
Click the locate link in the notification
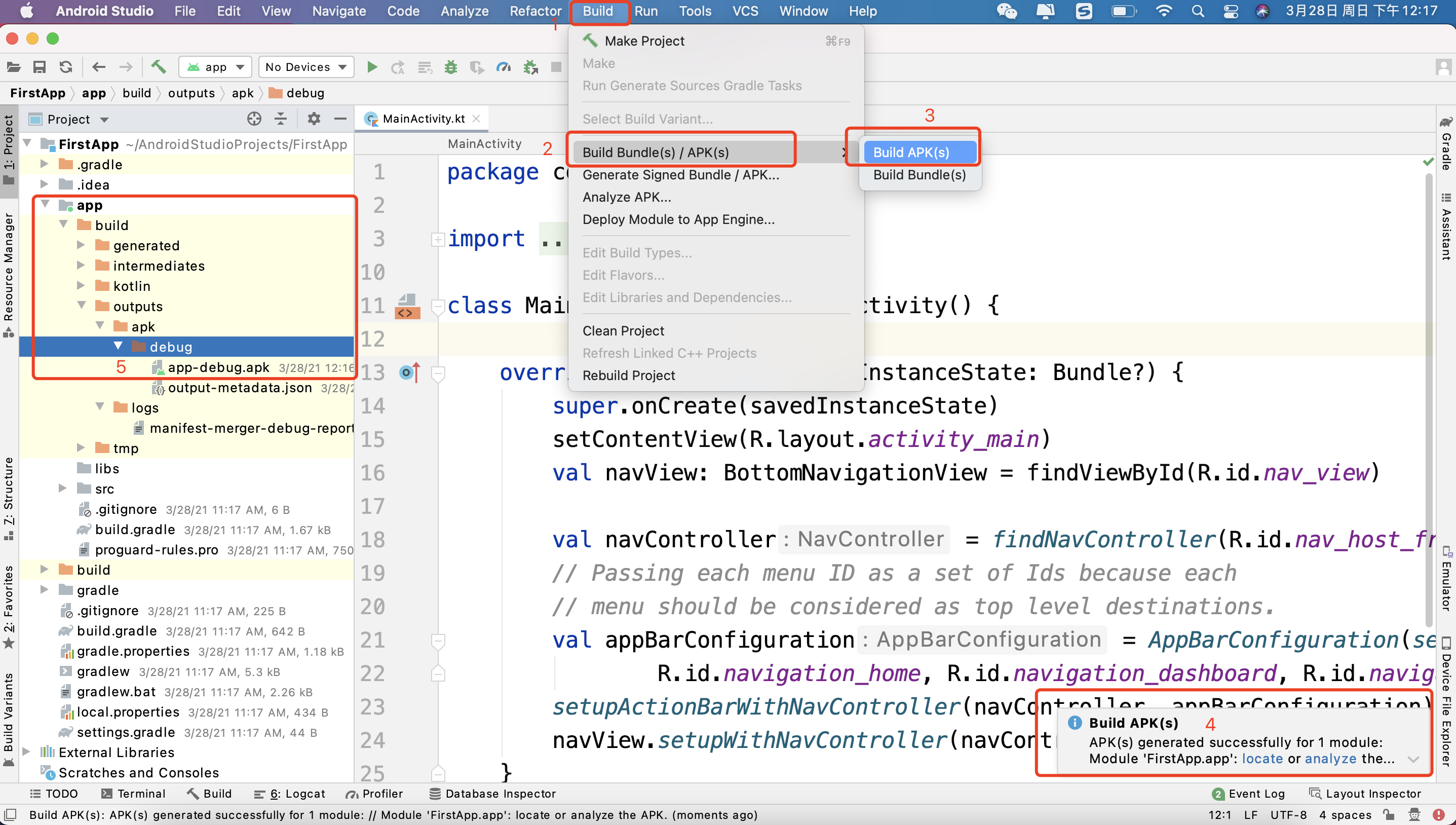click(1262, 758)
